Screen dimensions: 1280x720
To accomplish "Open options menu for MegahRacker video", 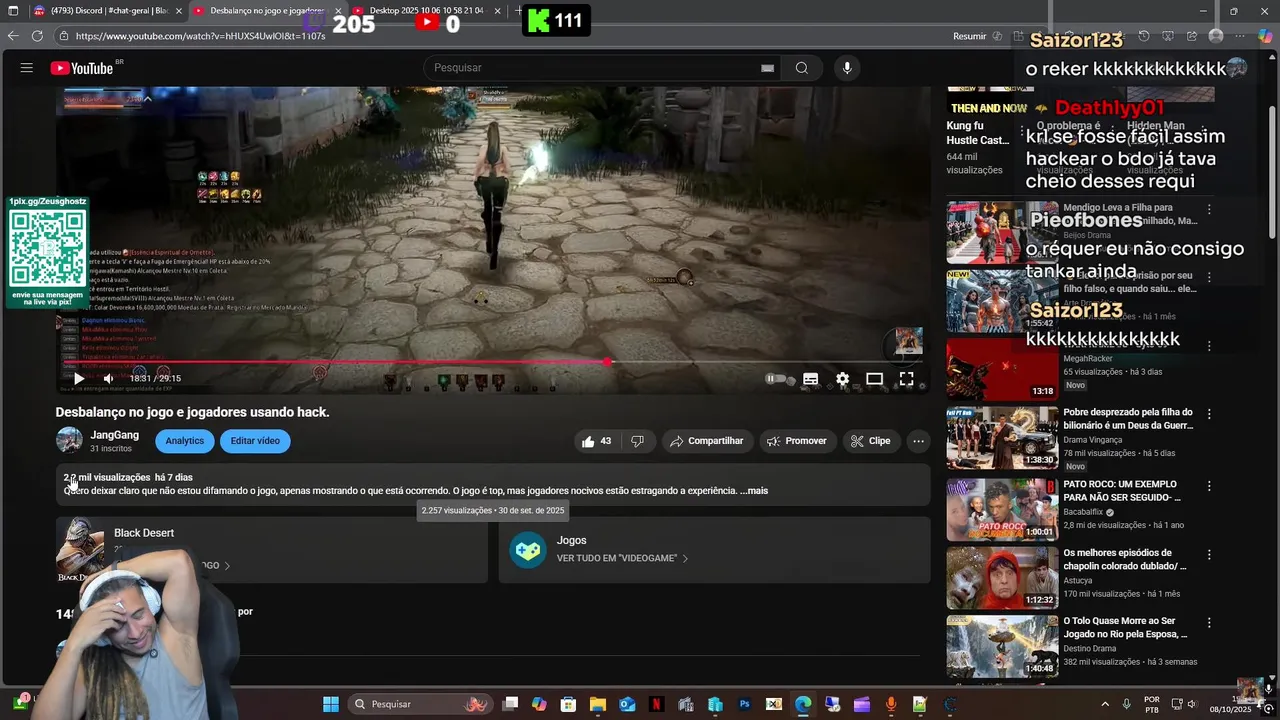I will click(x=1209, y=346).
